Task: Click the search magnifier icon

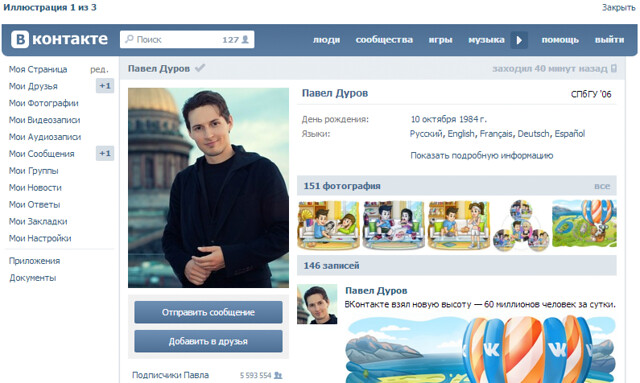Action: (x=129, y=39)
